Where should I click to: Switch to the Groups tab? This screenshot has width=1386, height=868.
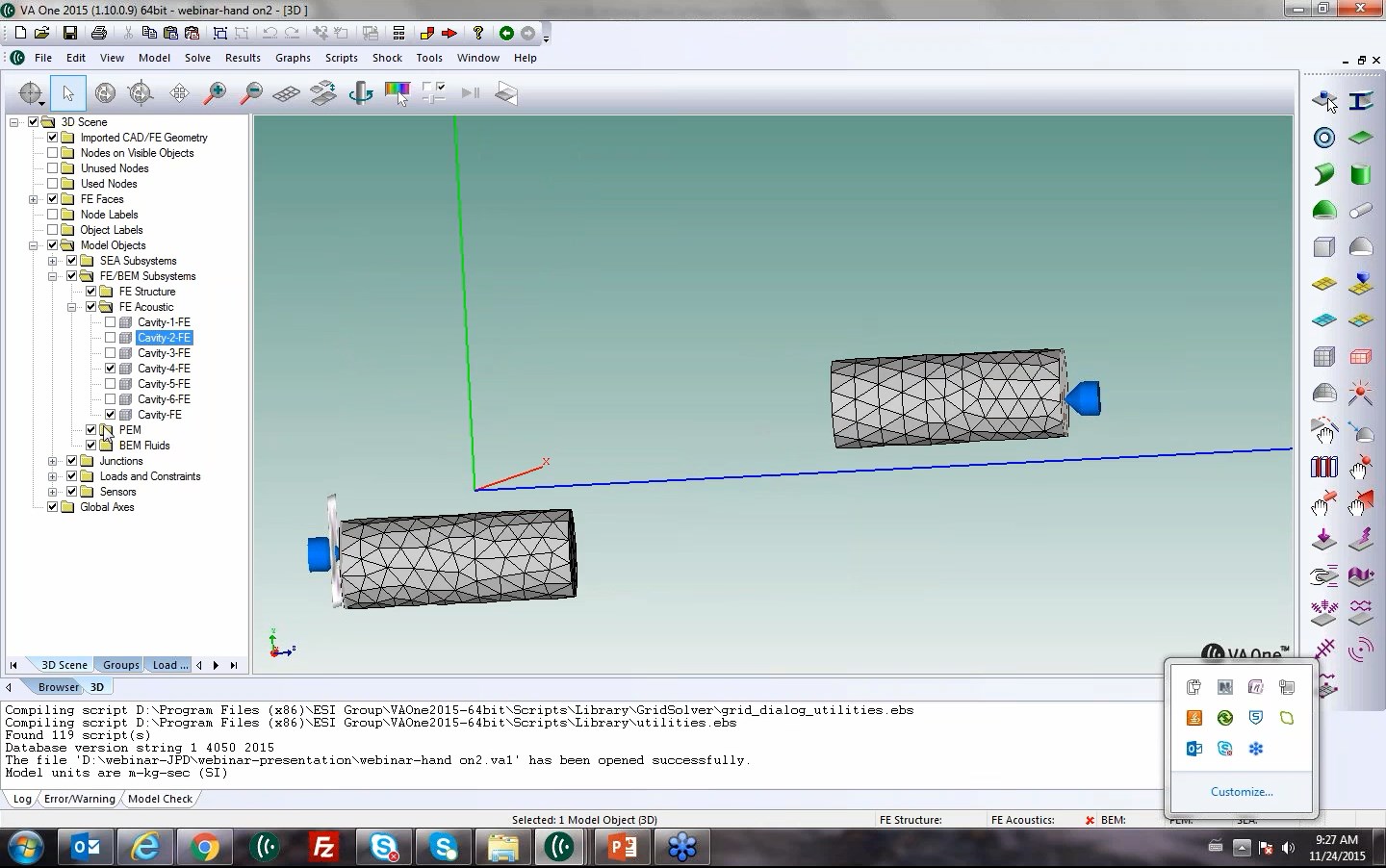[x=121, y=665]
